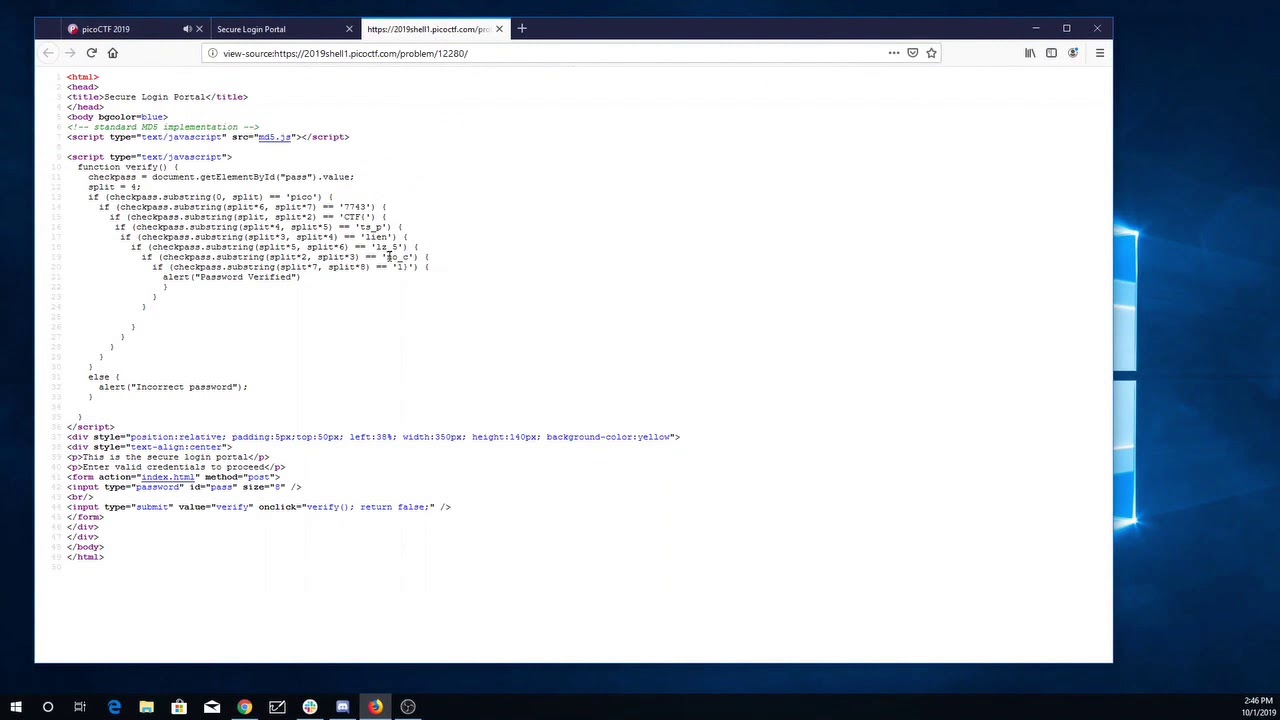Screen dimensions: 1280x720
Task: Click the 'Password Verified' alert line
Action: pos(231,277)
